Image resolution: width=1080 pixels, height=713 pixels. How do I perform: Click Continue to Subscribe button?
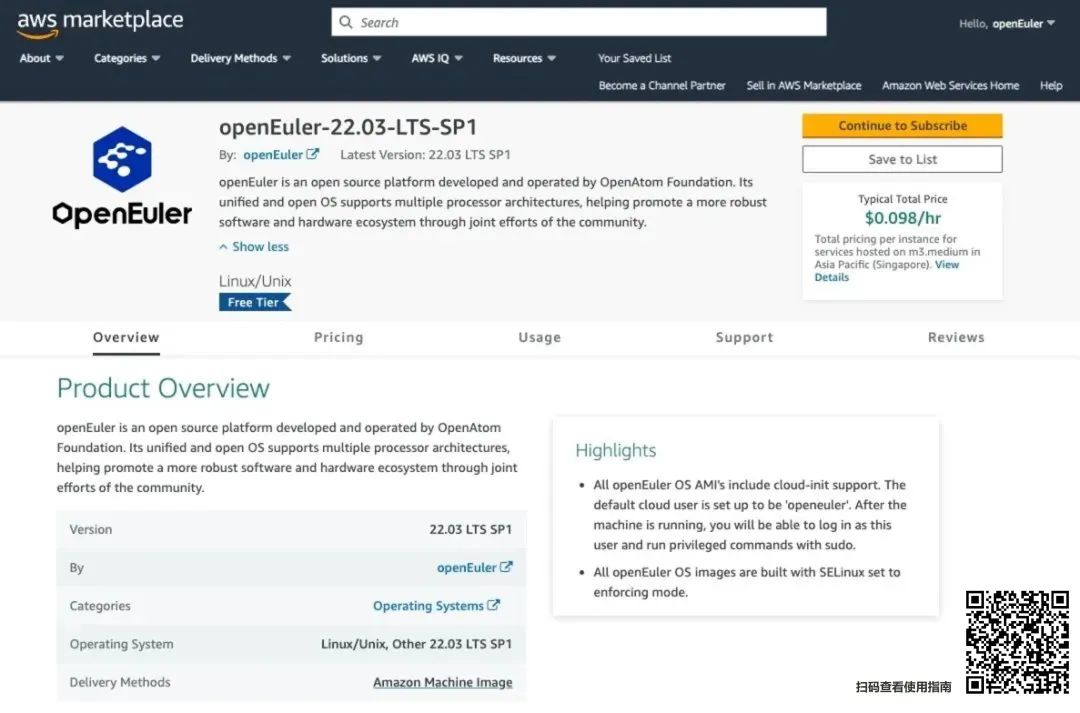(x=902, y=125)
